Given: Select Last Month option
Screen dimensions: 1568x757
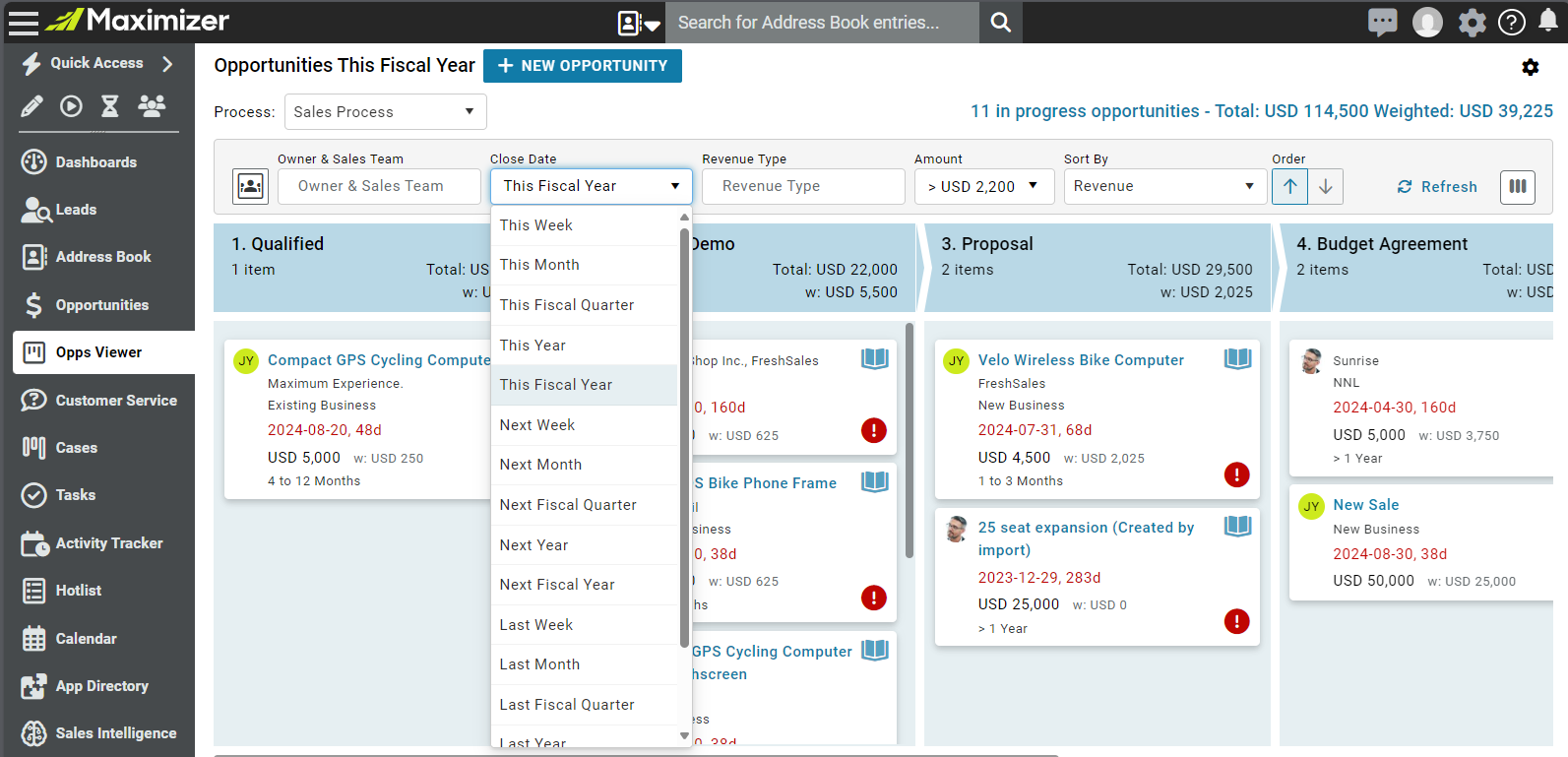Looking at the screenshot, I should 585,664.
